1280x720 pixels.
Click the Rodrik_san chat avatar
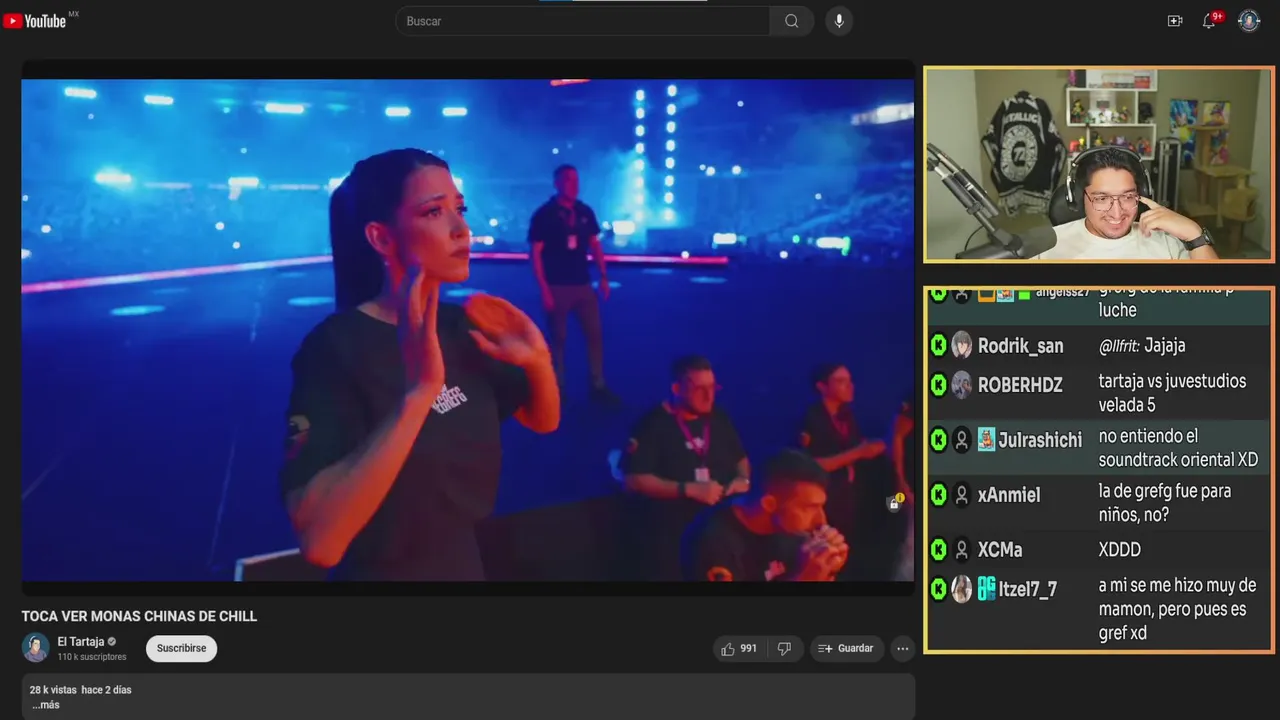coord(962,345)
